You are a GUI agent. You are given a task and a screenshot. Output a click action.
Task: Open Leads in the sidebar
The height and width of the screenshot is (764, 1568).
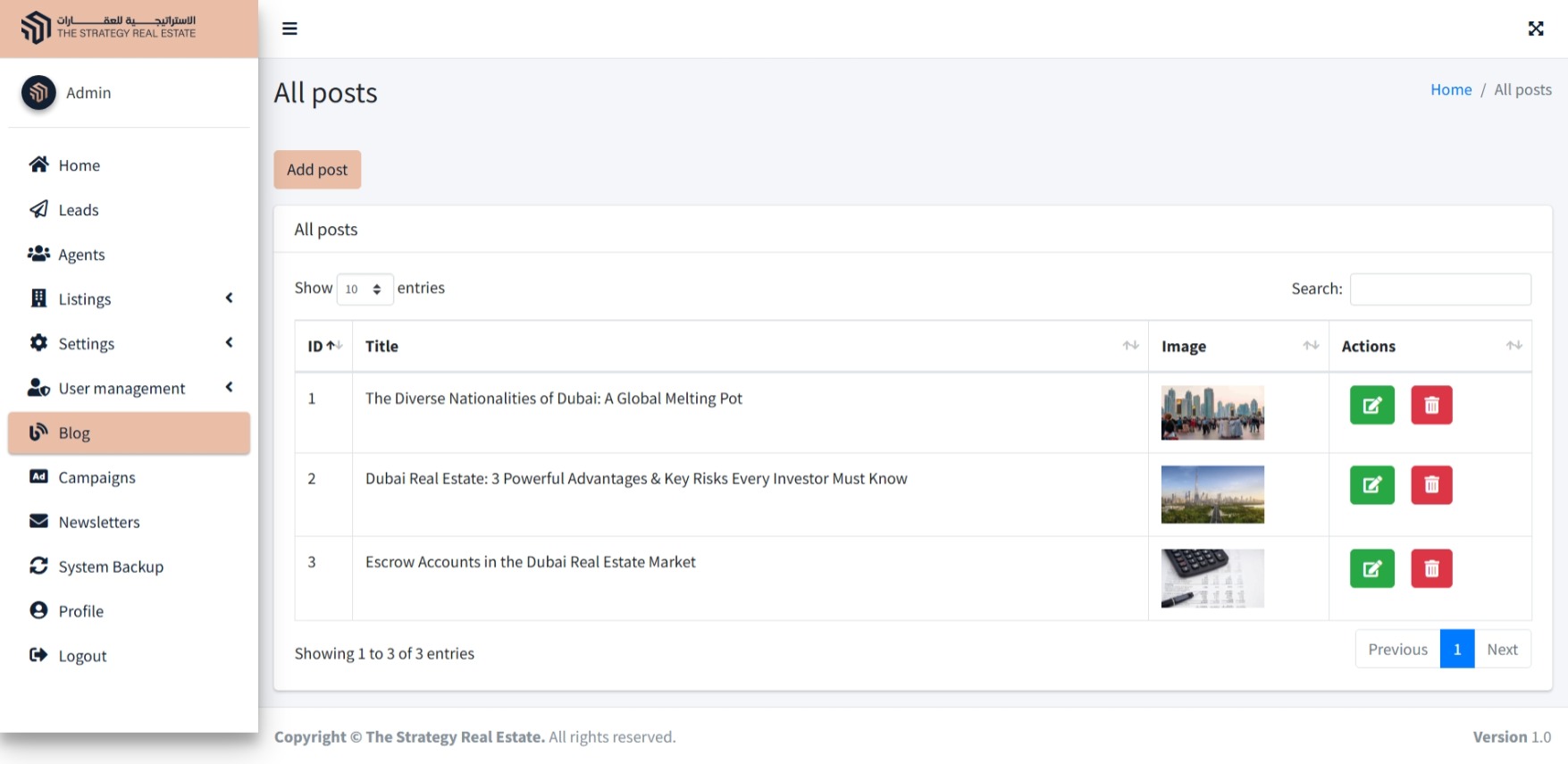pyautogui.click(x=79, y=210)
